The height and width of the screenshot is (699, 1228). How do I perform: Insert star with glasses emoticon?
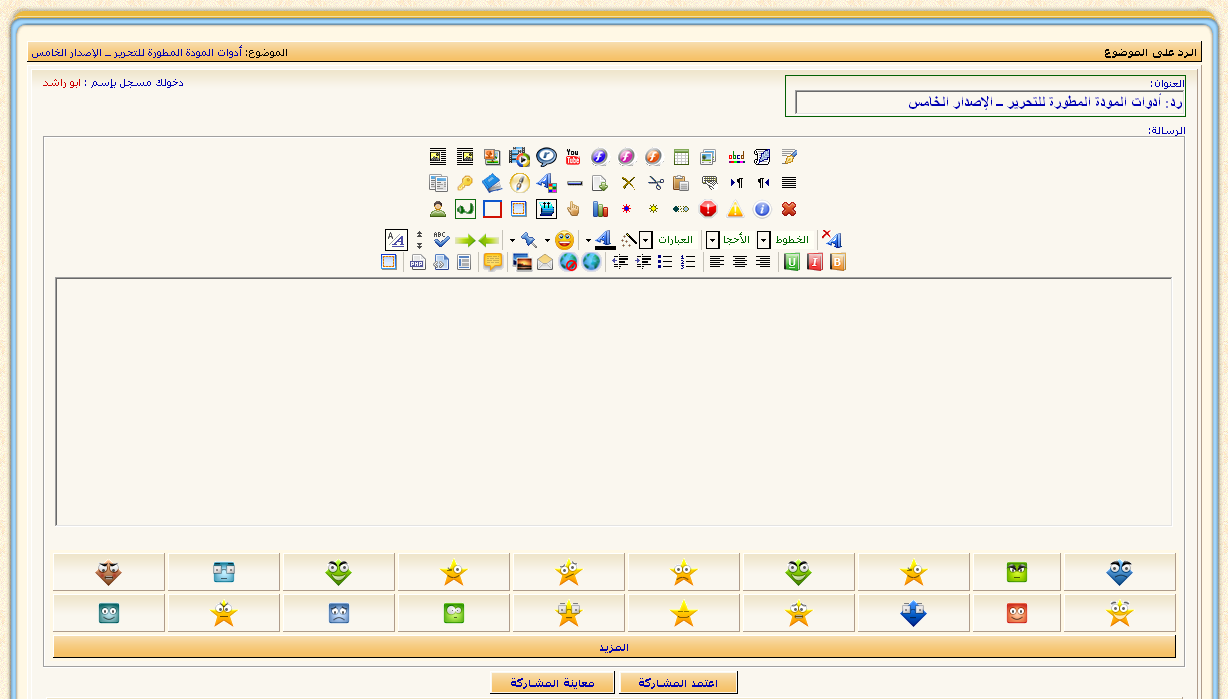point(569,613)
